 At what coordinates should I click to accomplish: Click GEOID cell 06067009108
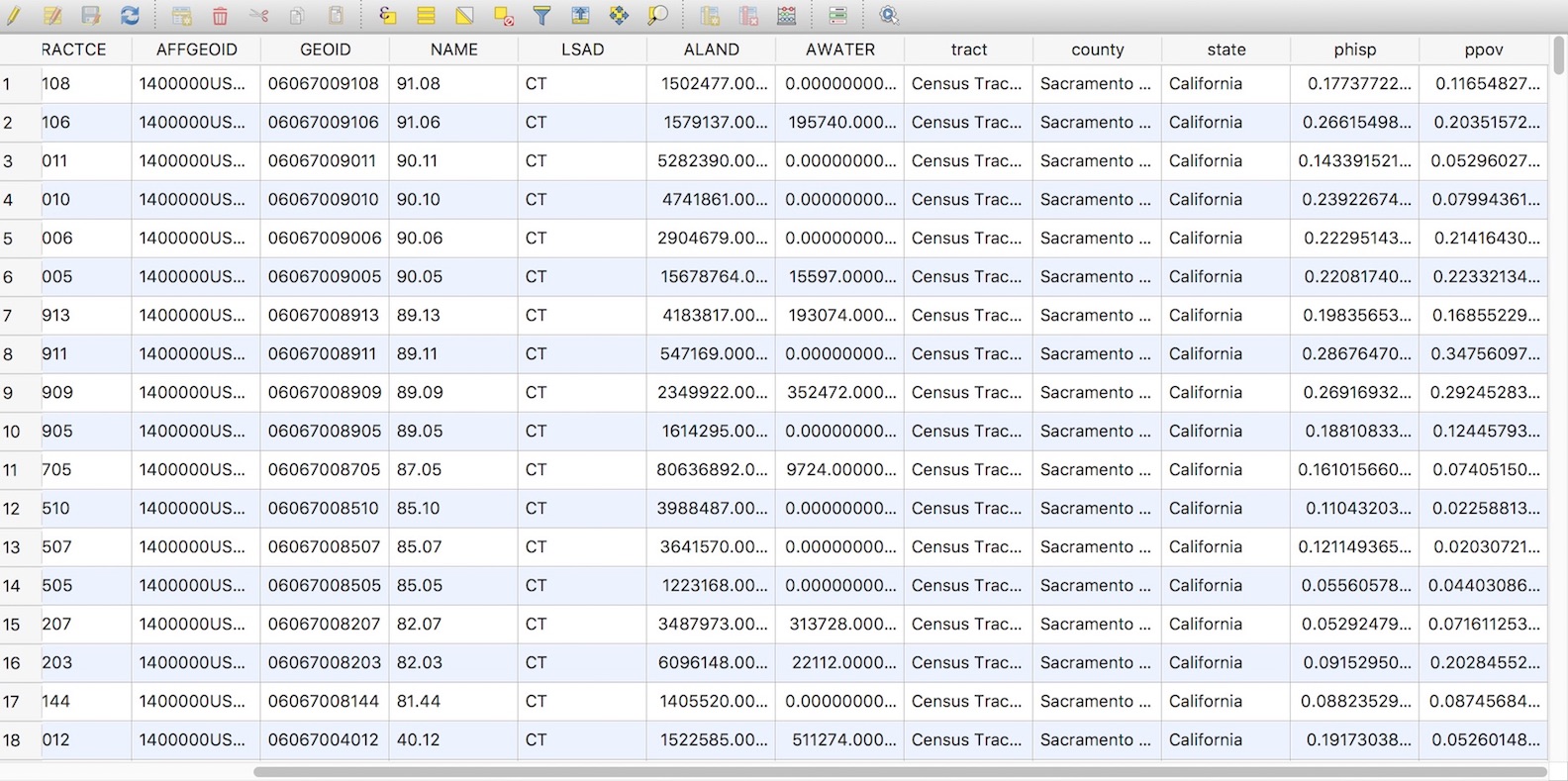[x=325, y=84]
